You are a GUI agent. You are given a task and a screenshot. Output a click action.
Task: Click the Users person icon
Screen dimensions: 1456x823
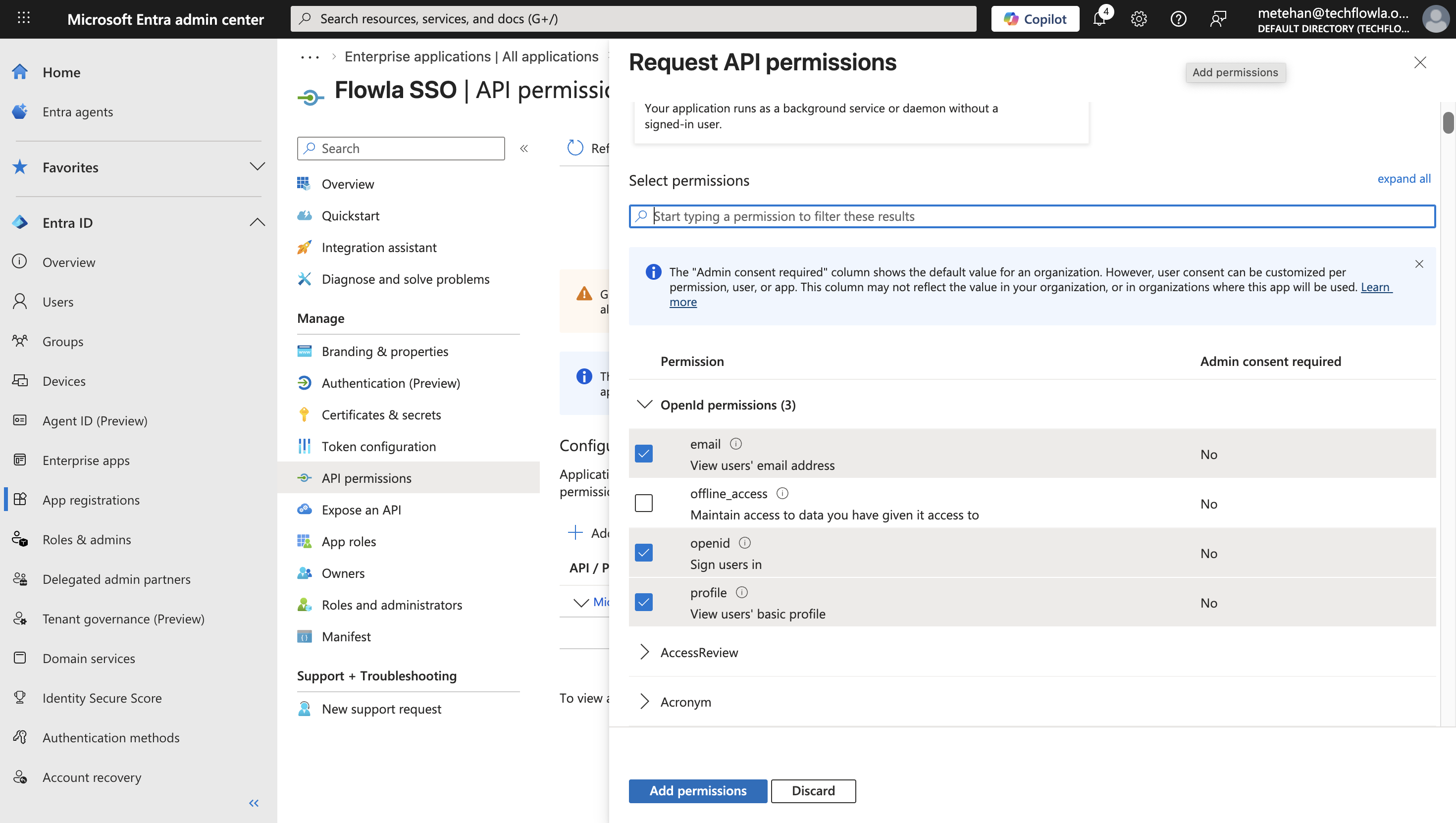click(x=20, y=301)
